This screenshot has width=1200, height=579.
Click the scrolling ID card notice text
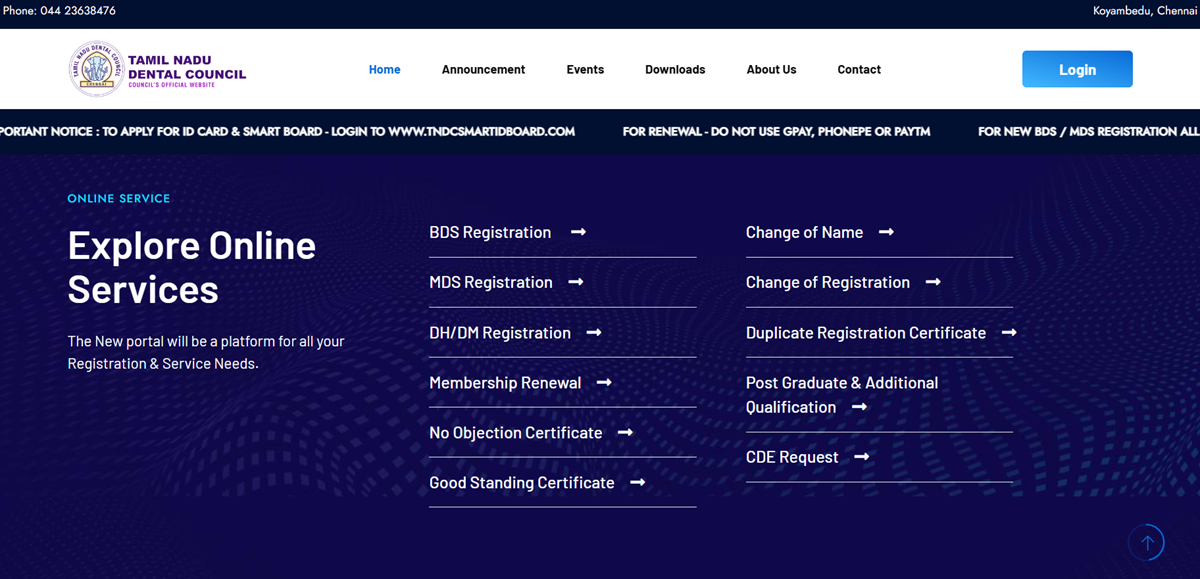(288, 132)
